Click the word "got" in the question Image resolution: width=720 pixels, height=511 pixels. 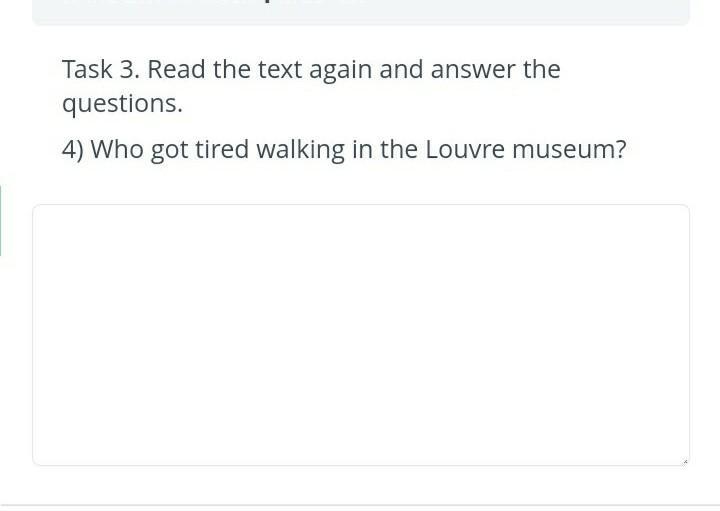[169, 152]
